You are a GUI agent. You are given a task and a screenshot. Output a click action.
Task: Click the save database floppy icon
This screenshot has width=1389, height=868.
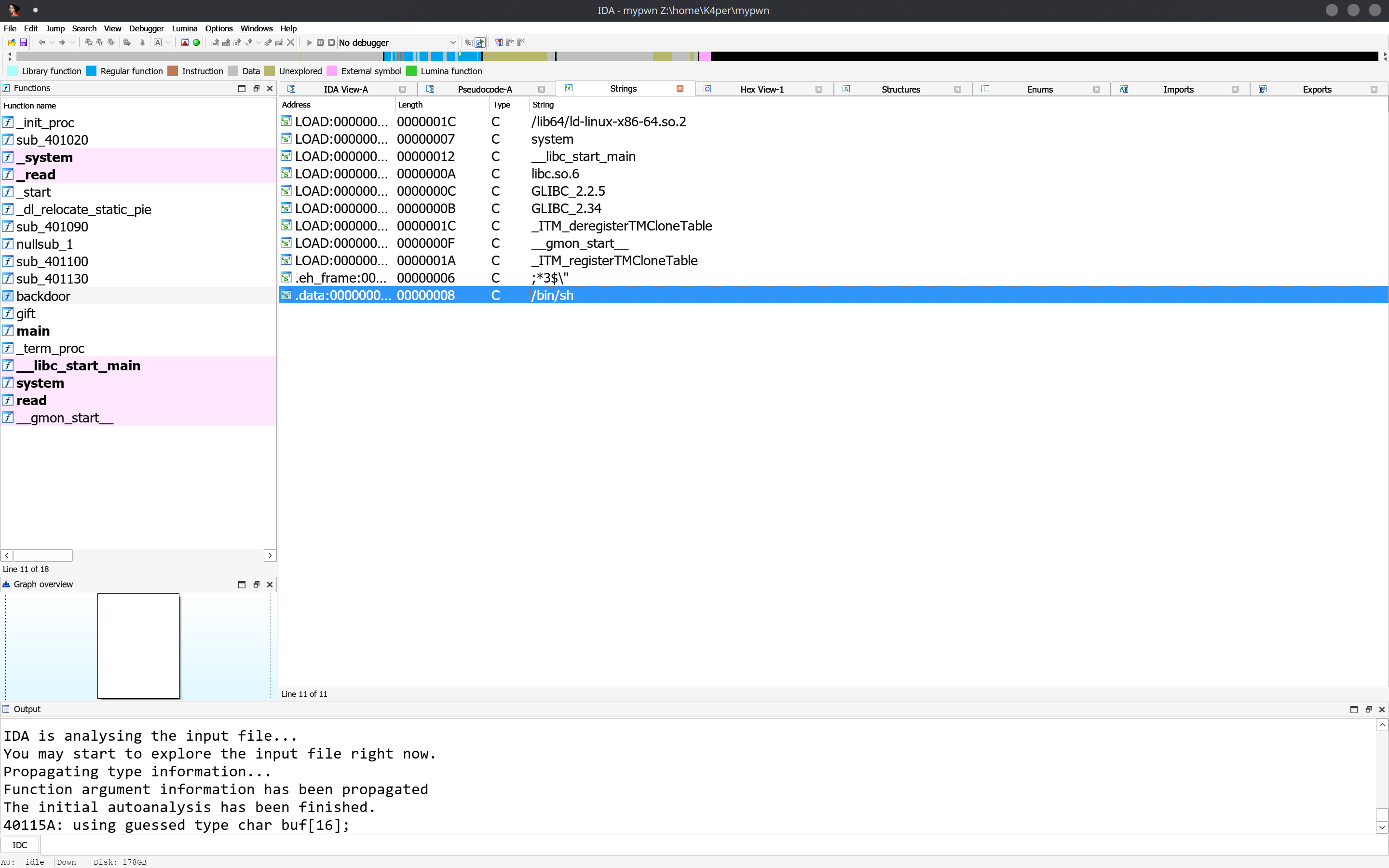24,42
